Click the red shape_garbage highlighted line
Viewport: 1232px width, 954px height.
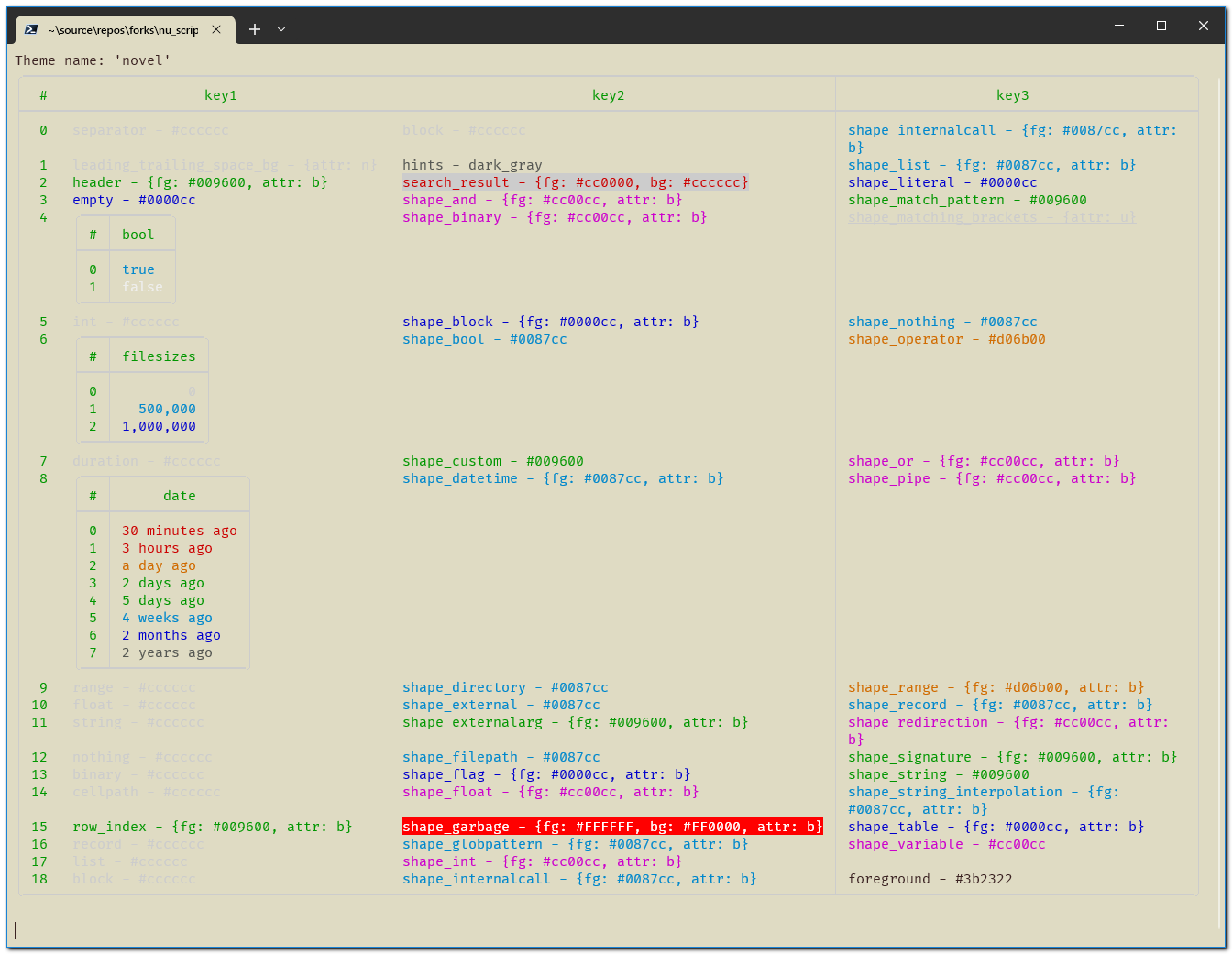coord(612,827)
